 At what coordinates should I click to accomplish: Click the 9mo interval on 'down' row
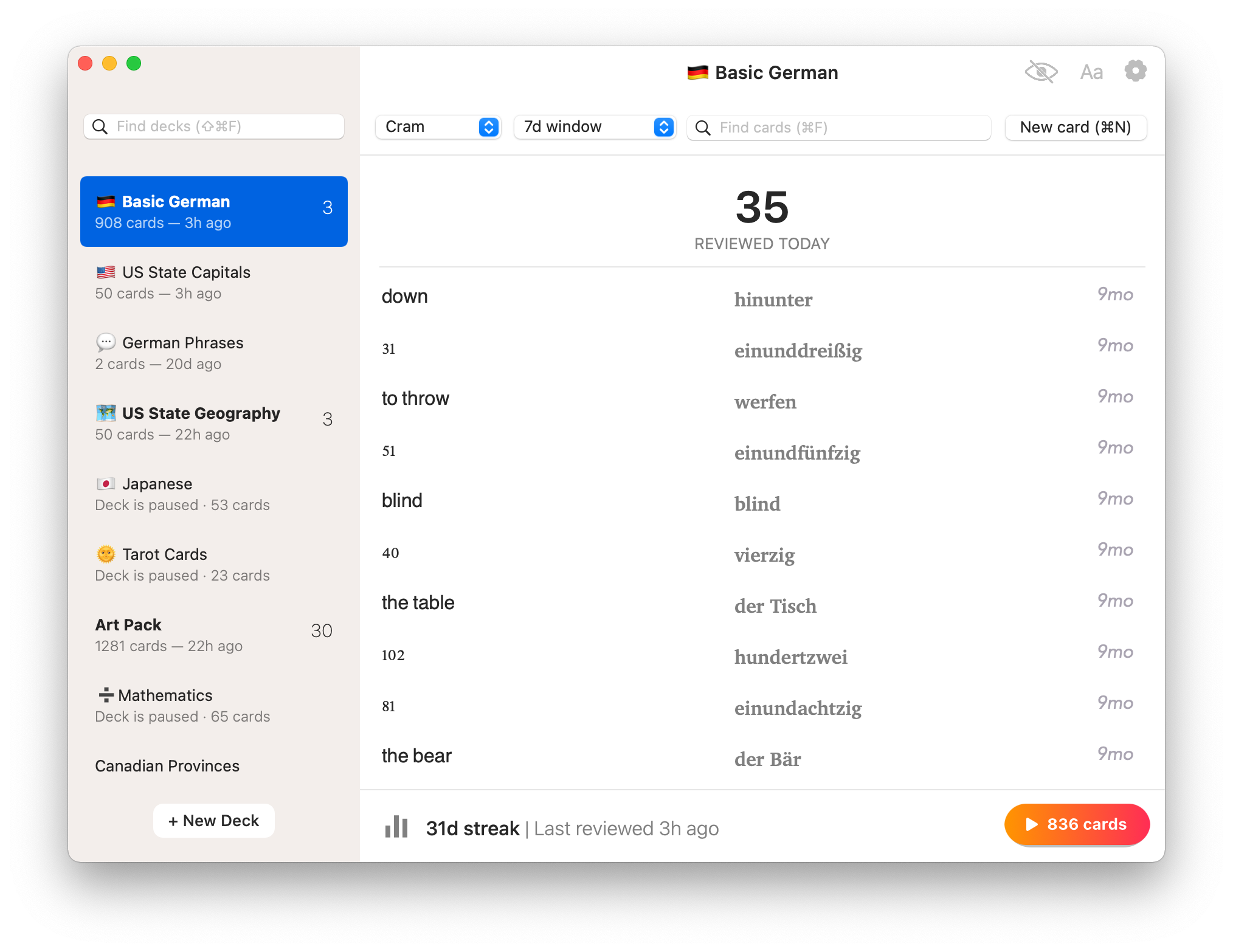pyautogui.click(x=1115, y=294)
